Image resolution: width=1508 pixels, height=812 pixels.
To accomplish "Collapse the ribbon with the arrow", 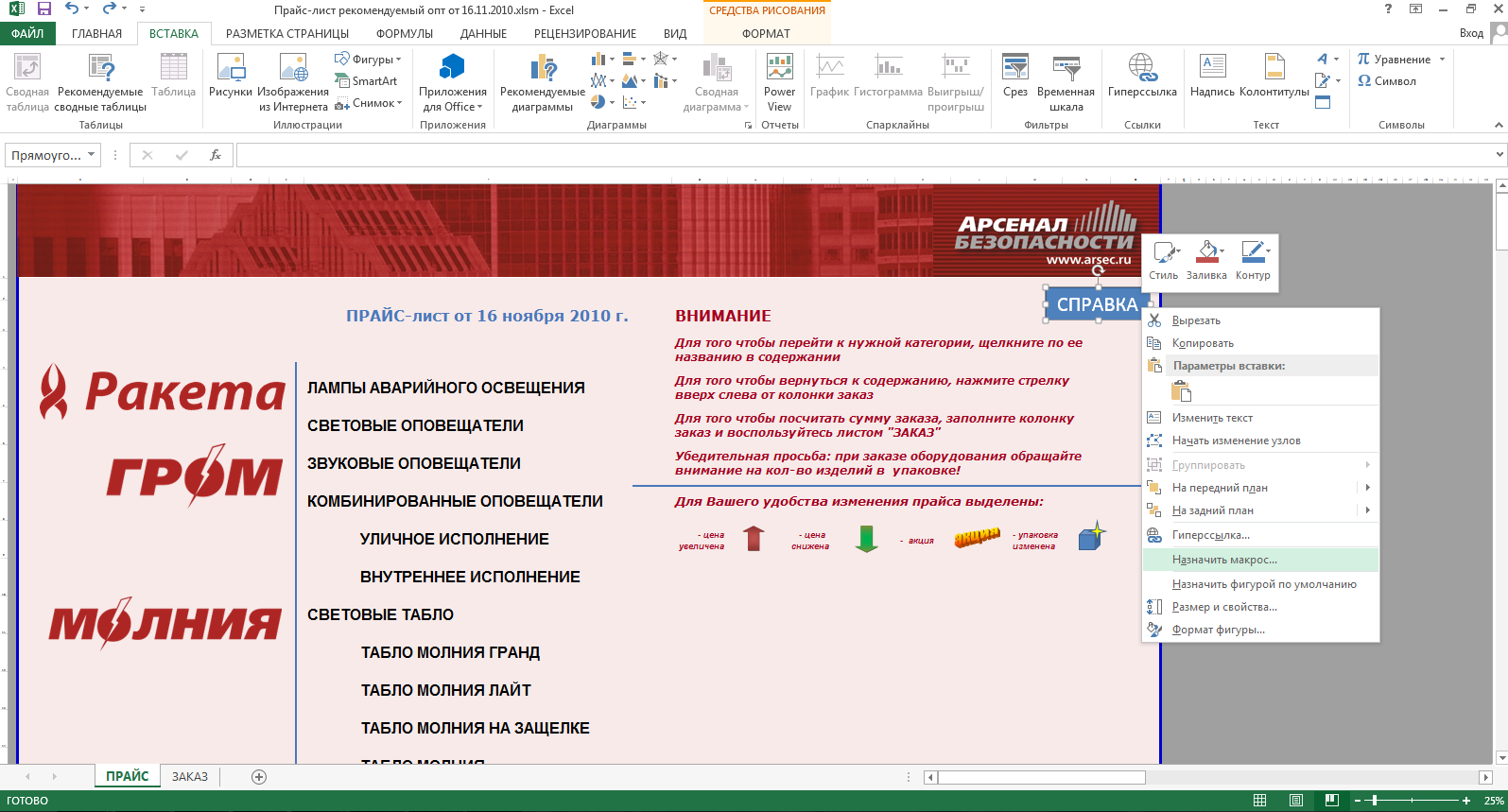I will click(x=1499, y=125).
